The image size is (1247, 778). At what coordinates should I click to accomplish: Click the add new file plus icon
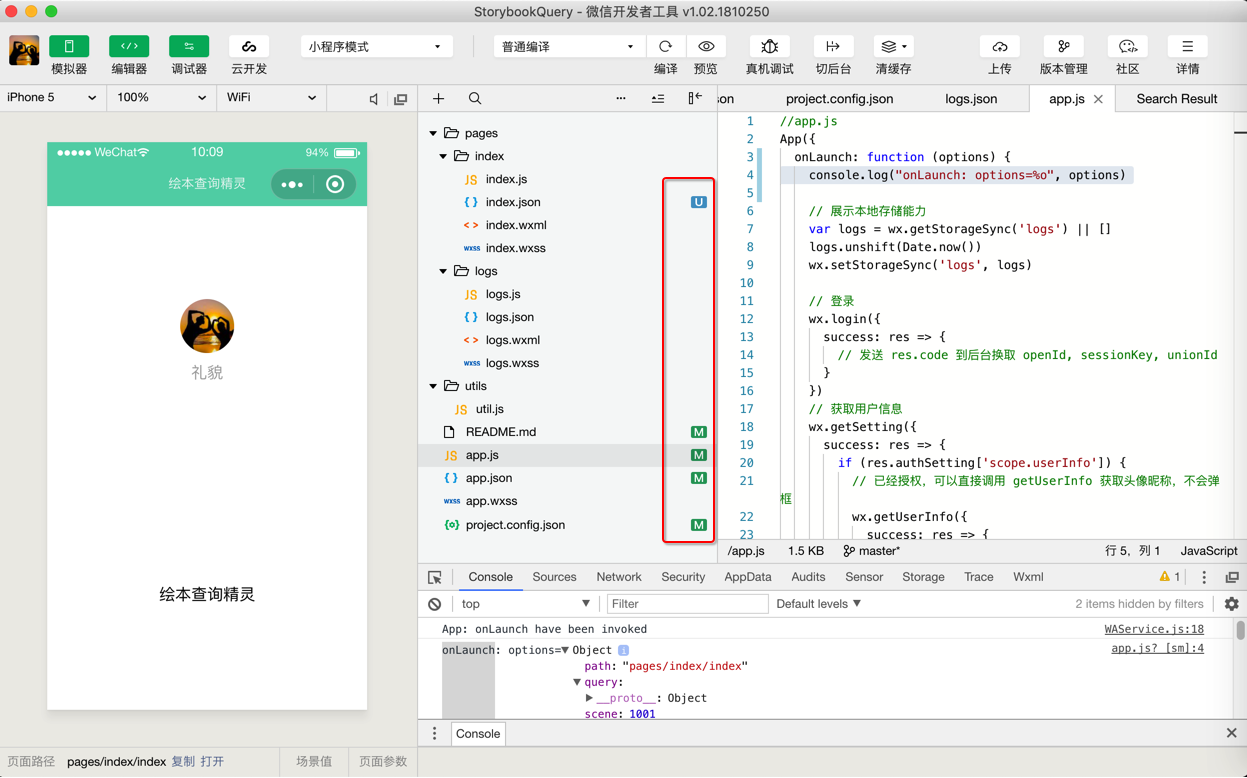tap(438, 99)
